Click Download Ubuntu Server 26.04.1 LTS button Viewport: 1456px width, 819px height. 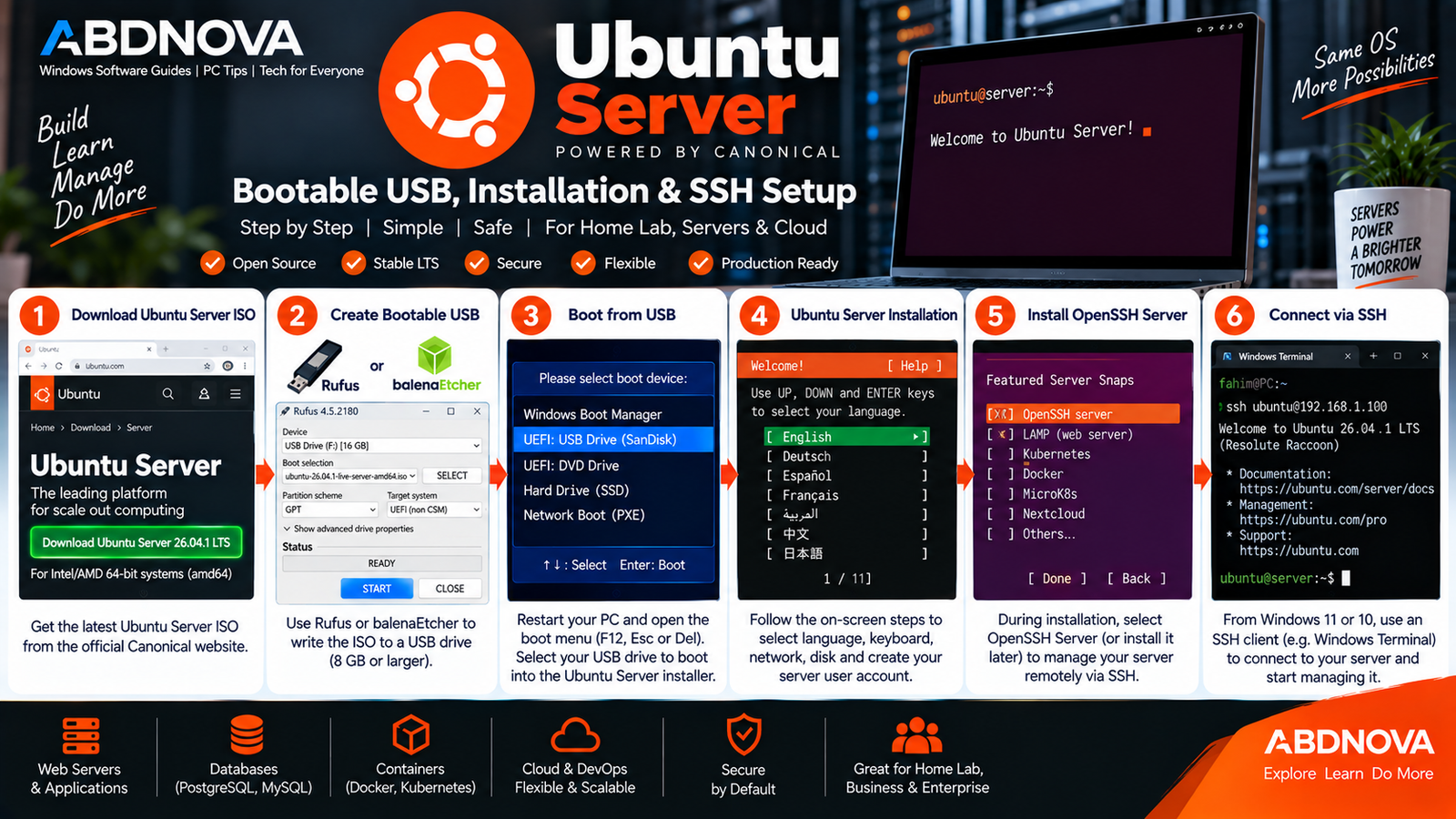136,542
